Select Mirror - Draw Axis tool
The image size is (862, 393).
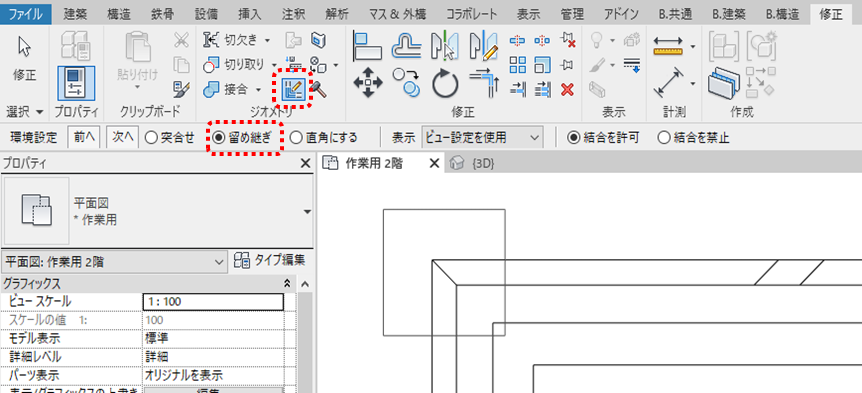point(484,45)
